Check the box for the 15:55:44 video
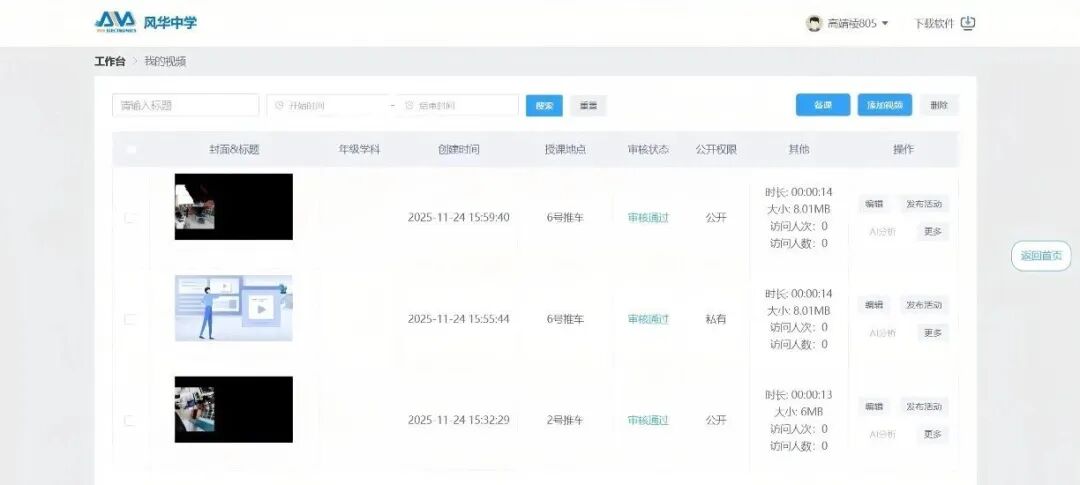This screenshot has width=1080, height=485. click(x=130, y=319)
